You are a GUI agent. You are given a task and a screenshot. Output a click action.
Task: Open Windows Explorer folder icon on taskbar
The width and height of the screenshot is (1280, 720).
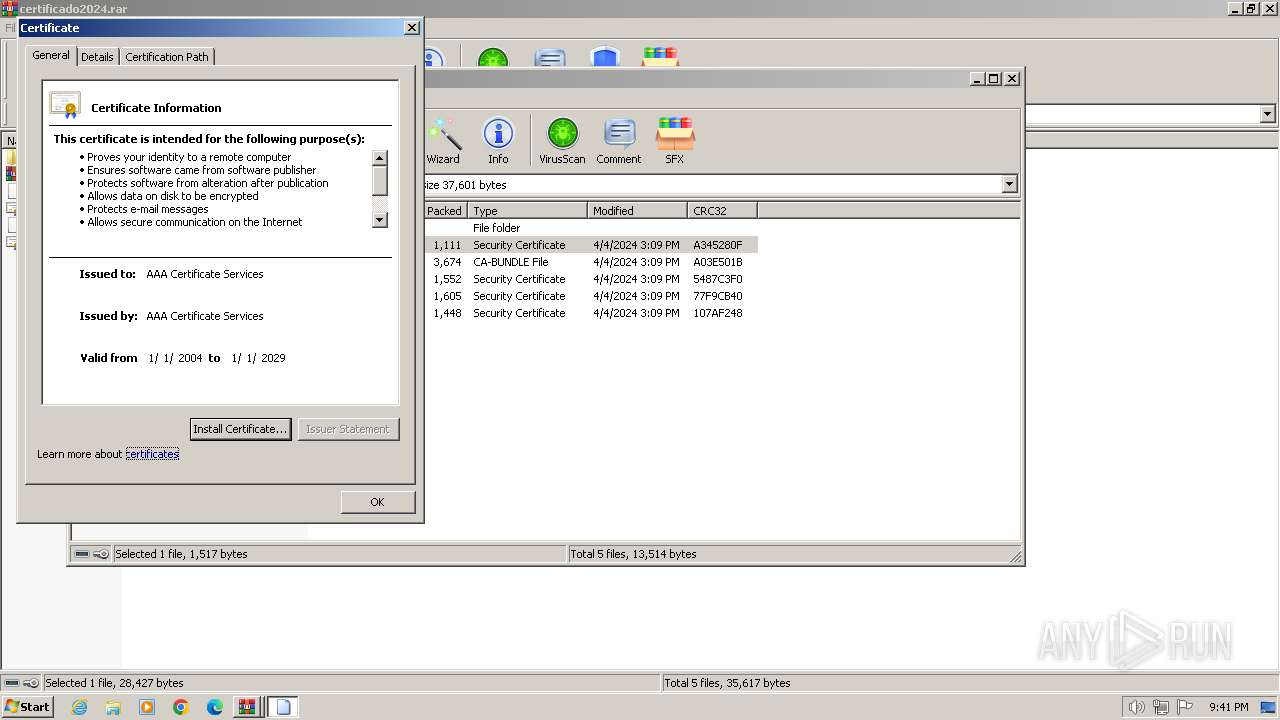click(x=113, y=707)
